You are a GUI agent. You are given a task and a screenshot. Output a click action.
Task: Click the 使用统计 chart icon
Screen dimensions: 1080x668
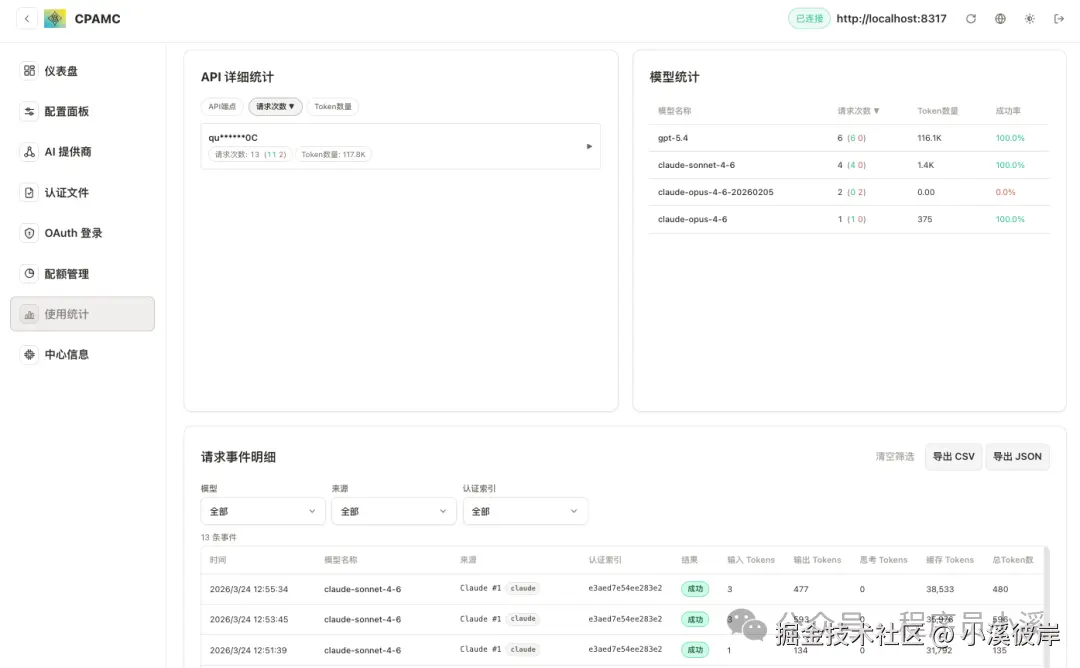[x=29, y=314]
